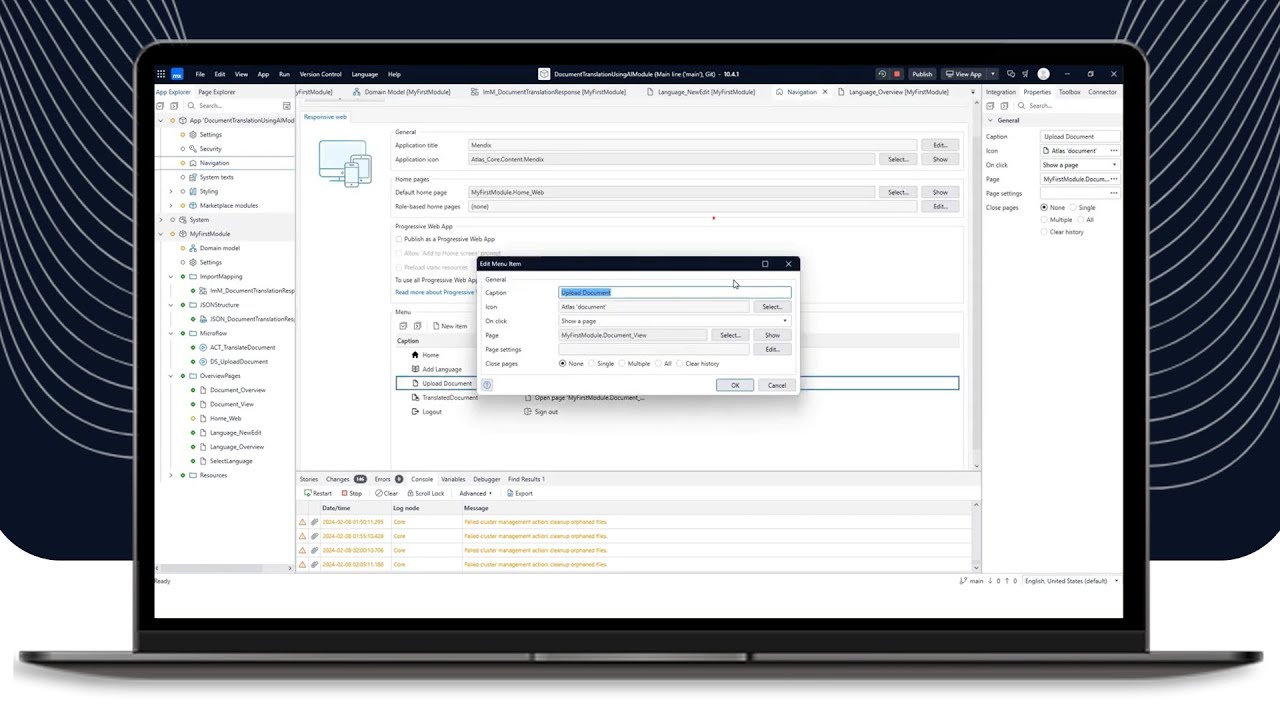Click Caption field in Properties pane
Image resolution: width=1280 pixels, height=720 pixels.
point(1080,136)
